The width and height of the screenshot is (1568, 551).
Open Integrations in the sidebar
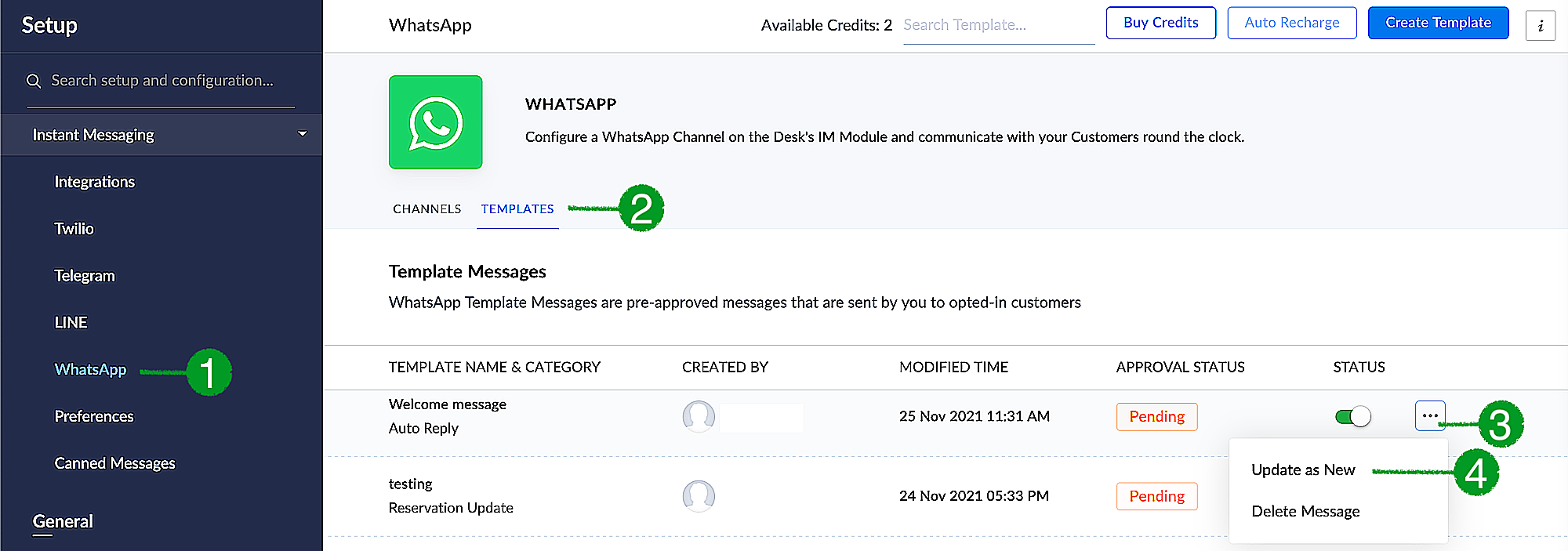95,182
